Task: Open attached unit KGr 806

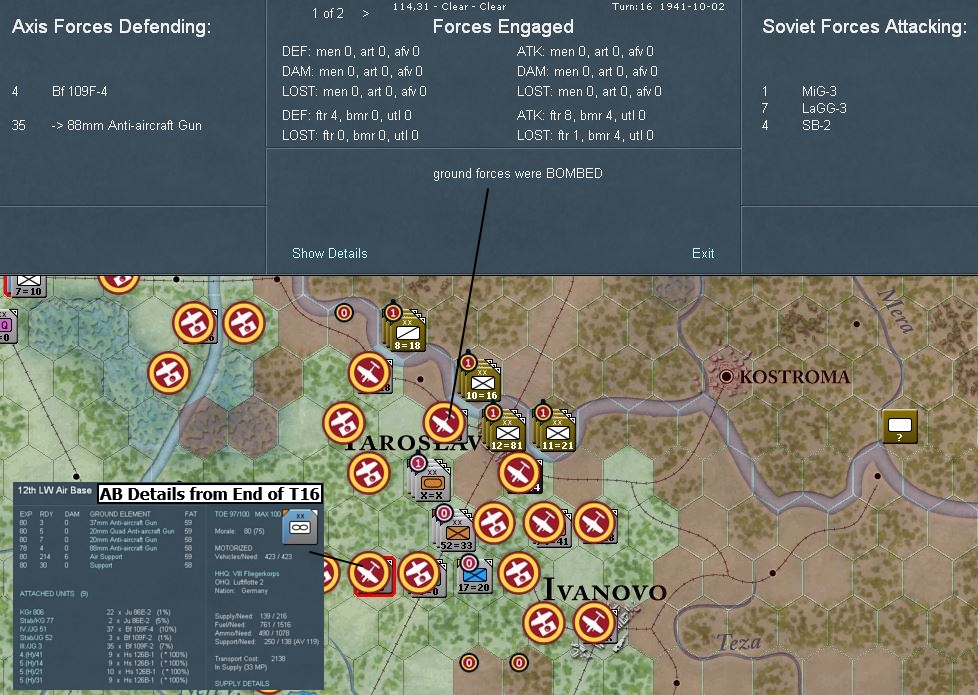Action: pyautogui.click(x=32, y=613)
